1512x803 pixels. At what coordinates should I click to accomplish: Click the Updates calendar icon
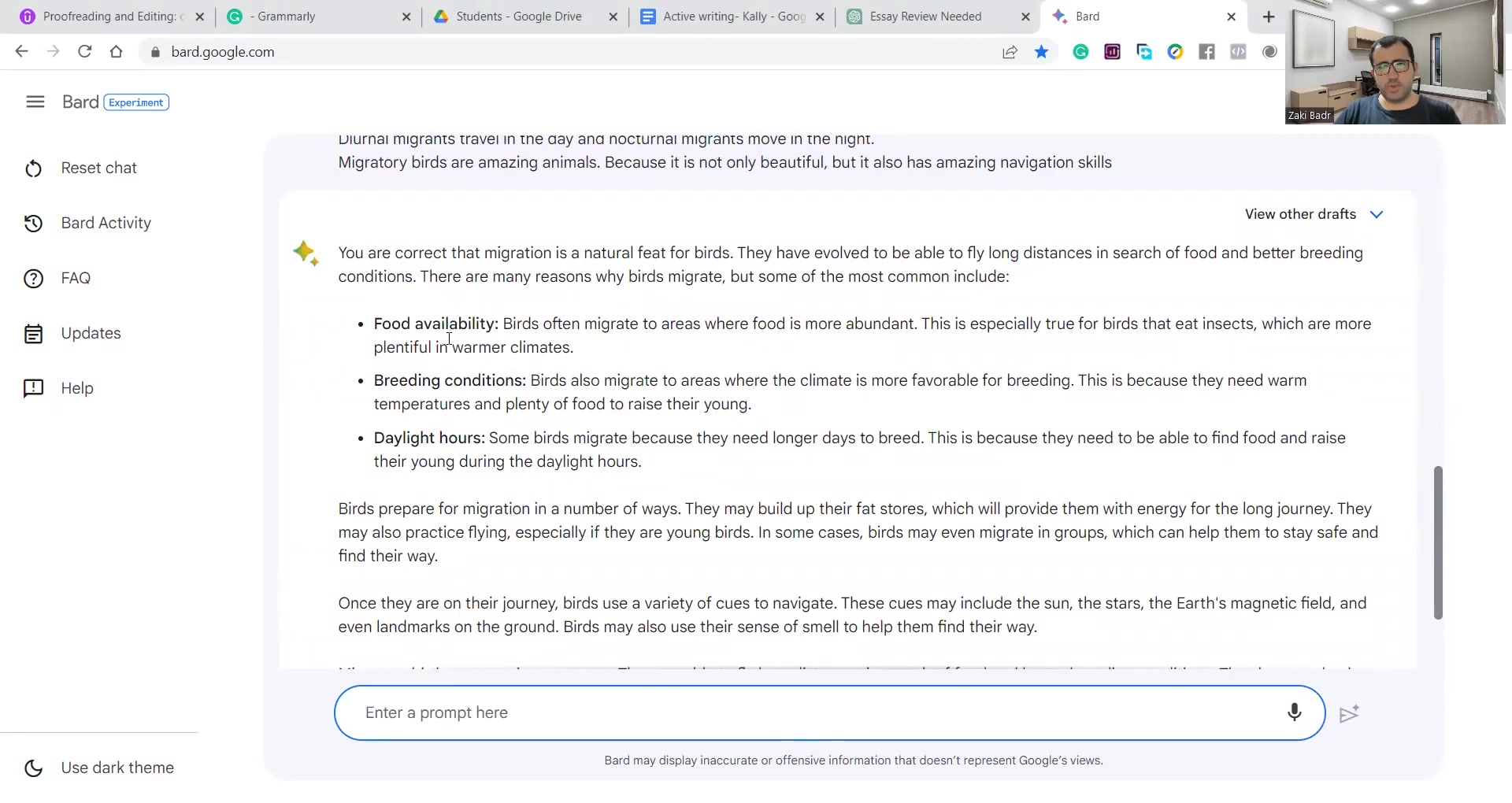pos(33,334)
